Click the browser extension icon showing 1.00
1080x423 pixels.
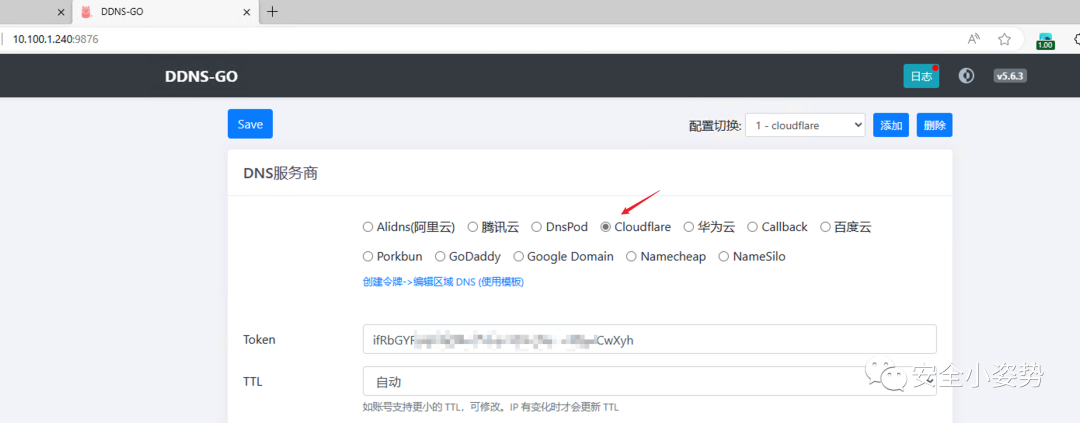(1045, 41)
